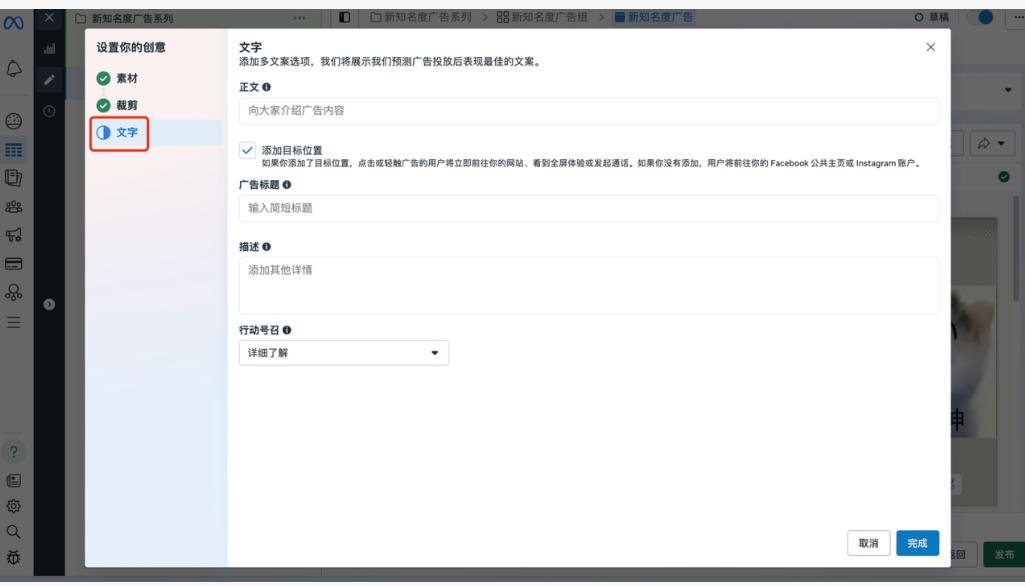Click the 正文 text input field
1025x586 pixels.
coord(588,111)
